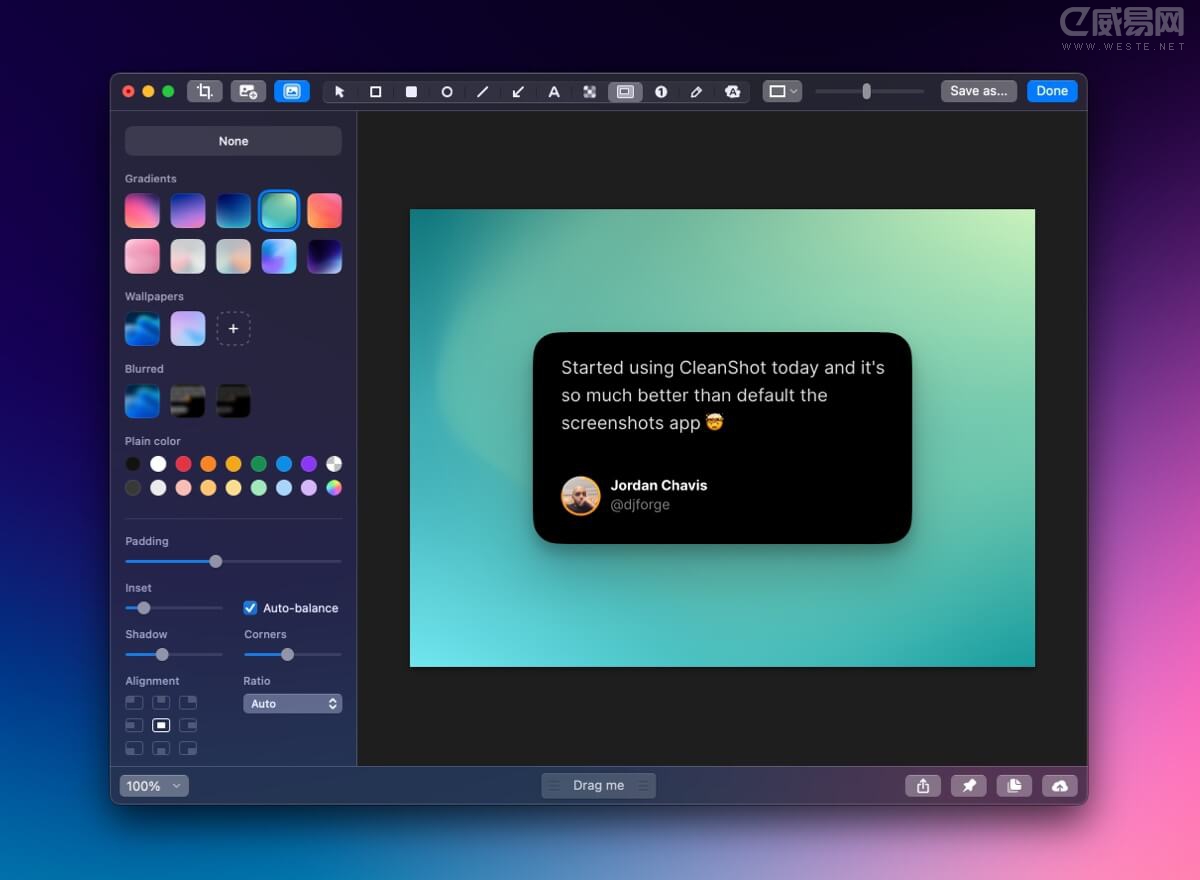This screenshot has height=880, width=1200.
Task: Choose the red plain color swatch
Action: point(183,464)
